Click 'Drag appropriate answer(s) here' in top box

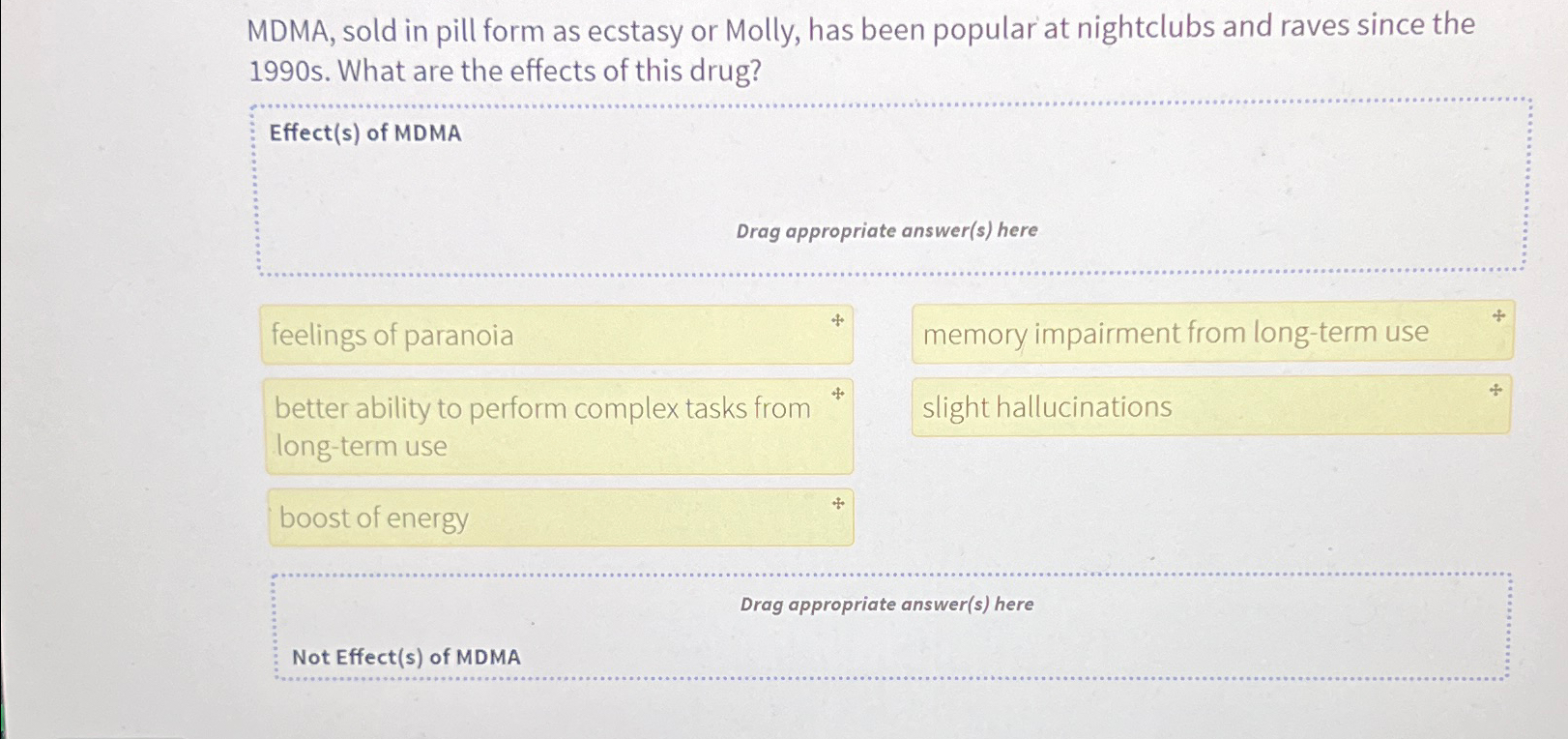pyautogui.click(x=886, y=231)
